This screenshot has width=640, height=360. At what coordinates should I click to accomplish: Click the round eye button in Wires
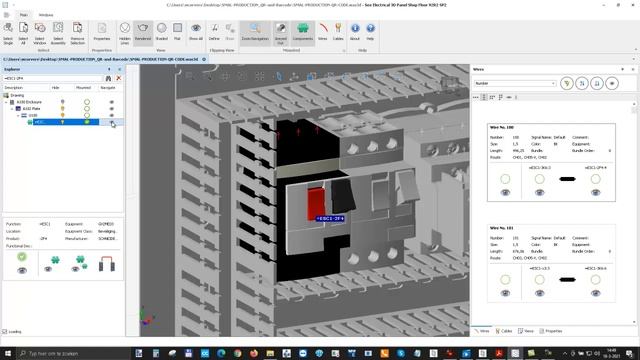tap(612, 83)
